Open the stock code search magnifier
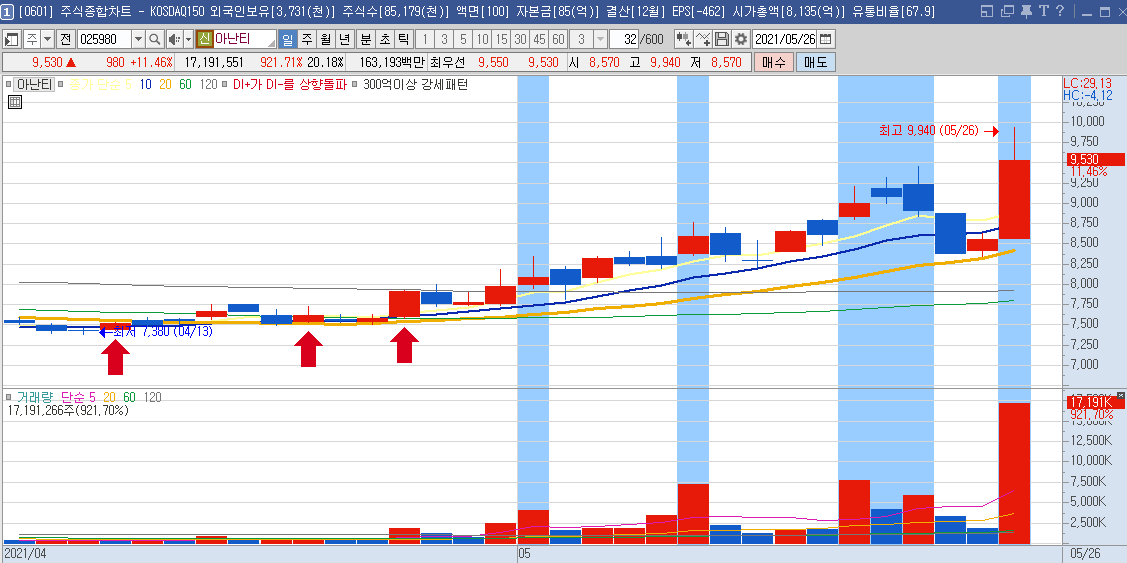Image resolution: width=1127 pixels, height=563 pixels. coord(155,40)
